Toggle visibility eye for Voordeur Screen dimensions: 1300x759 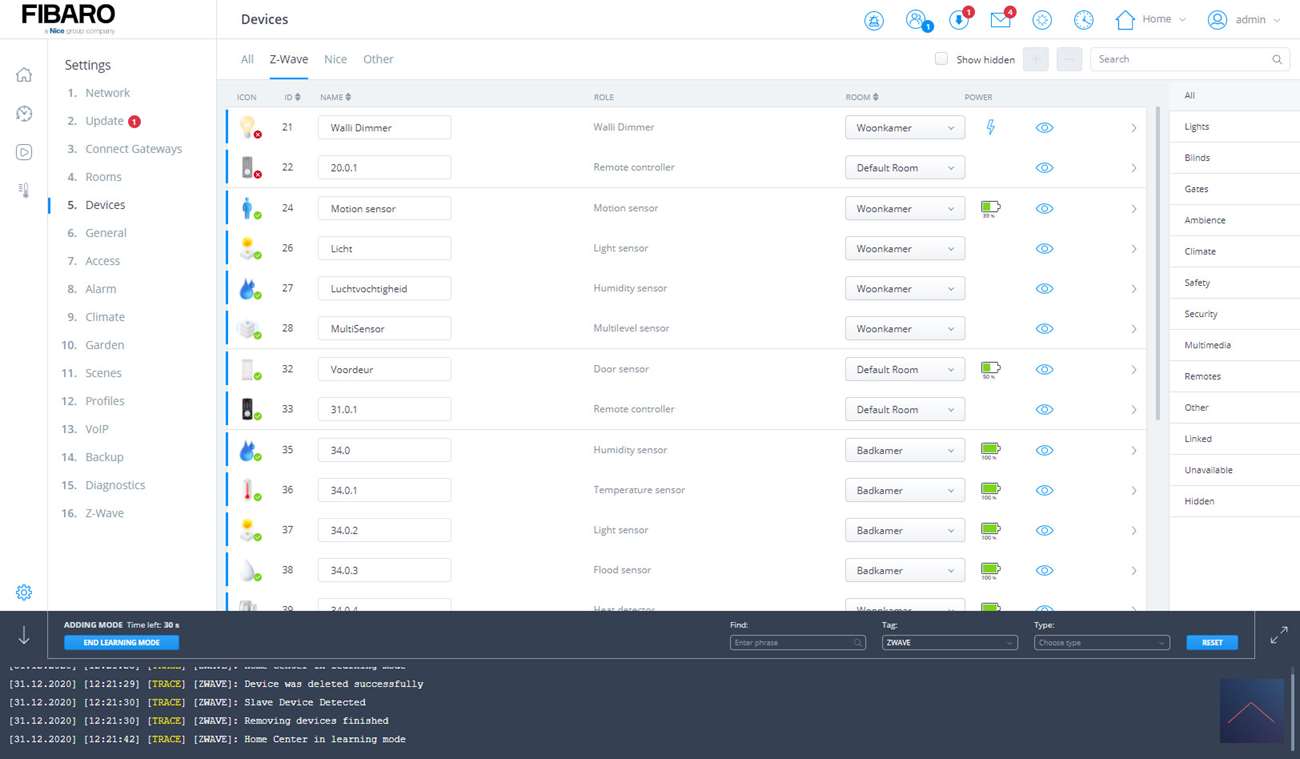1044,369
